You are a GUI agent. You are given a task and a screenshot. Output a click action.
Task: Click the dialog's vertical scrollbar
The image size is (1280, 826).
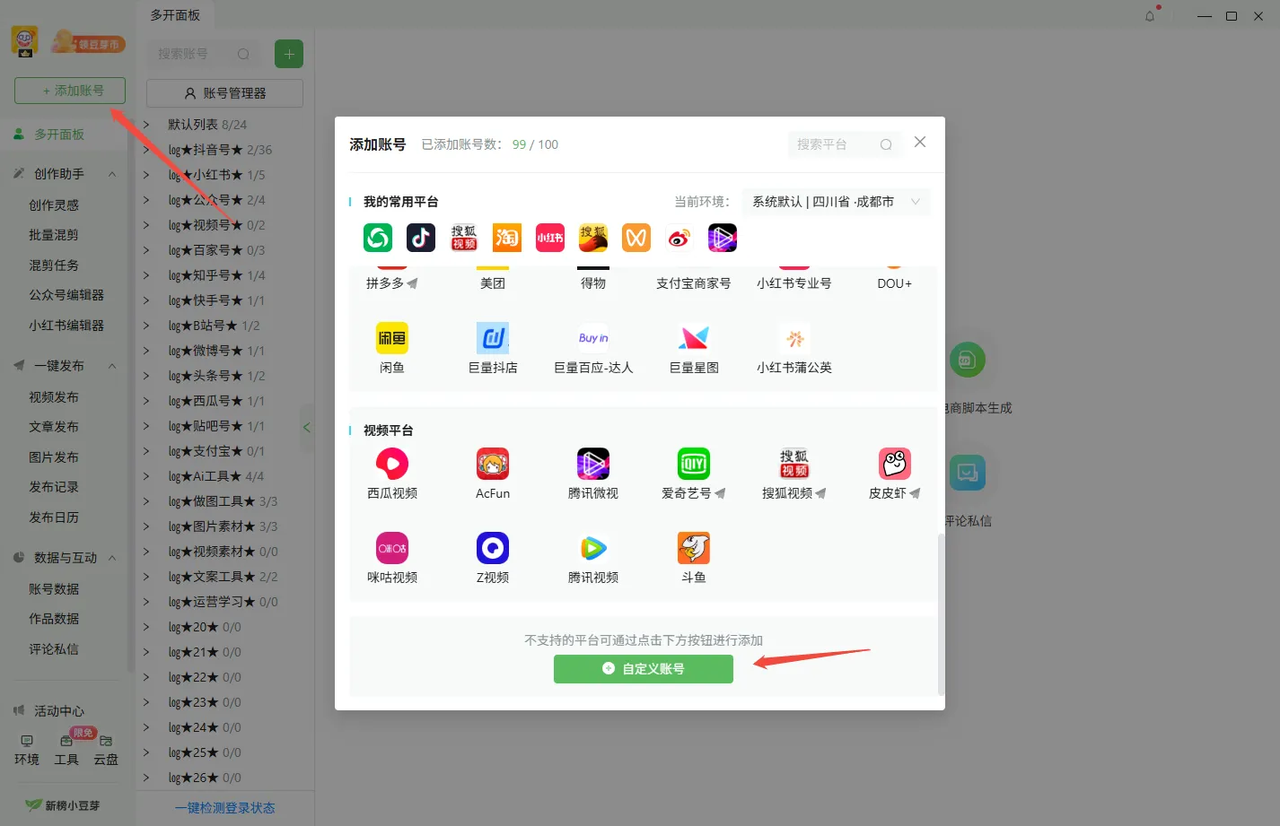(939, 613)
